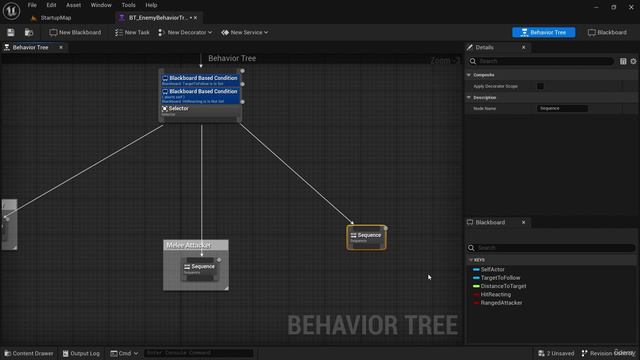The image size is (640, 360).
Task: Open the New Decorator dropdown
Action: pyautogui.click(x=185, y=32)
